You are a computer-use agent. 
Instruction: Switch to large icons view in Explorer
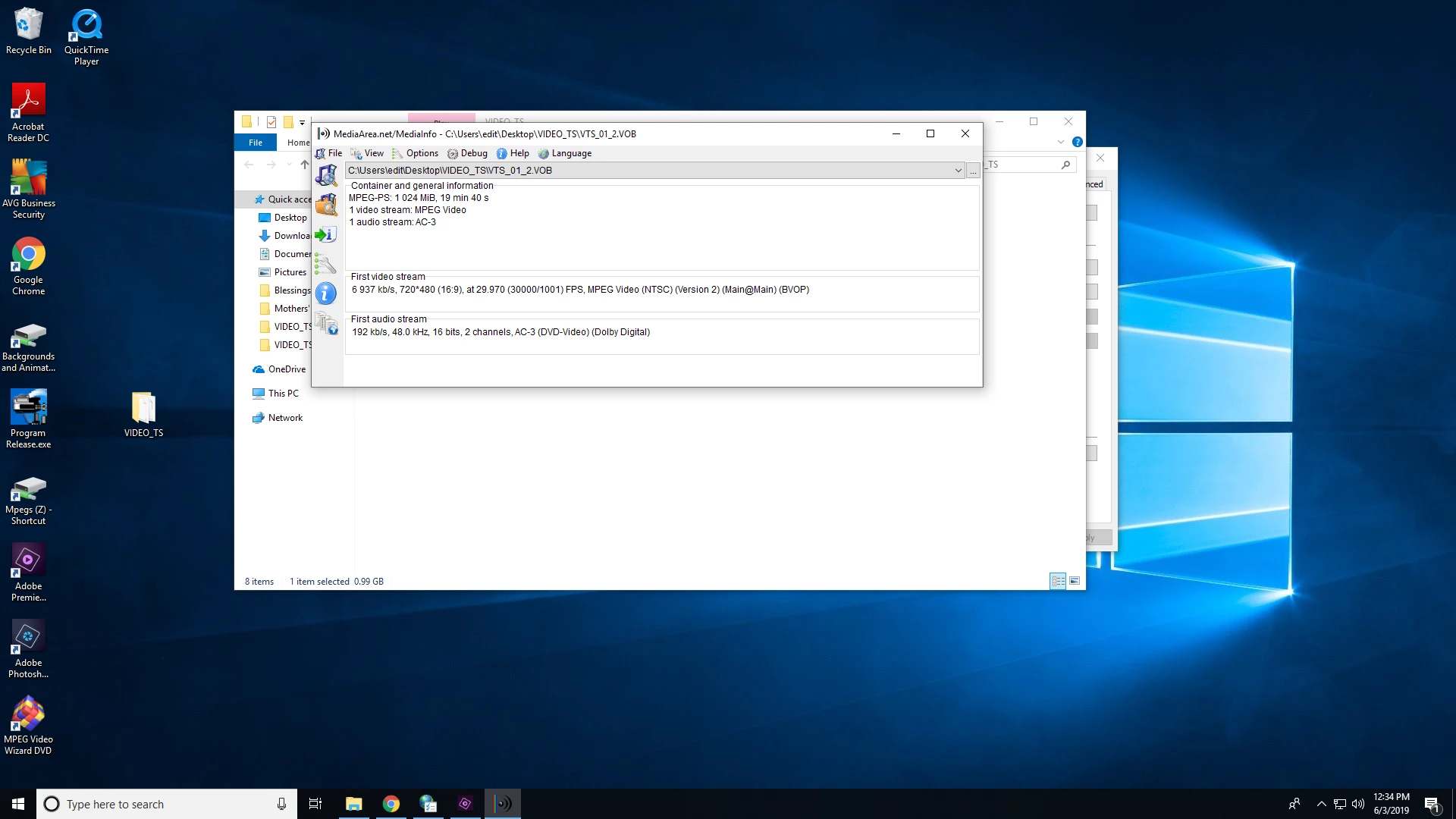[1075, 581]
